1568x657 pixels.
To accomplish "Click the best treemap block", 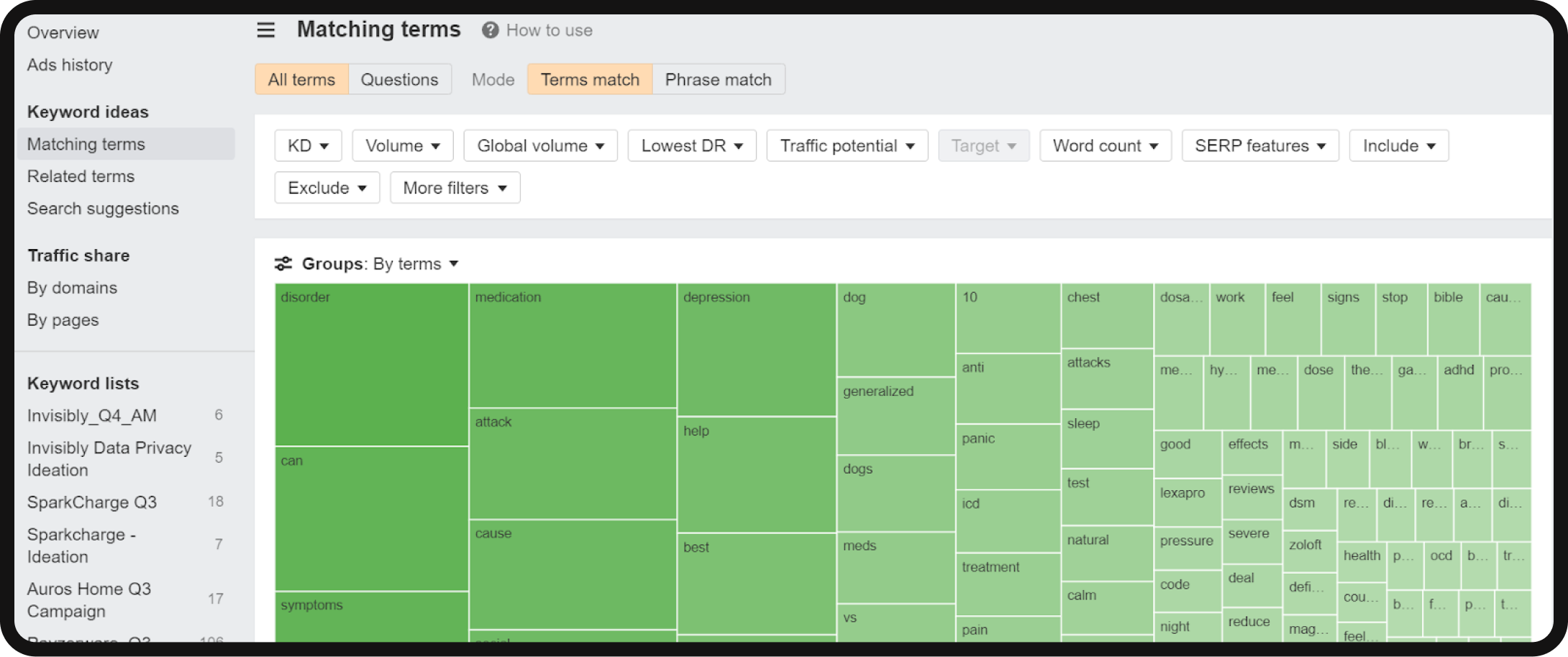I will [x=757, y=584].
